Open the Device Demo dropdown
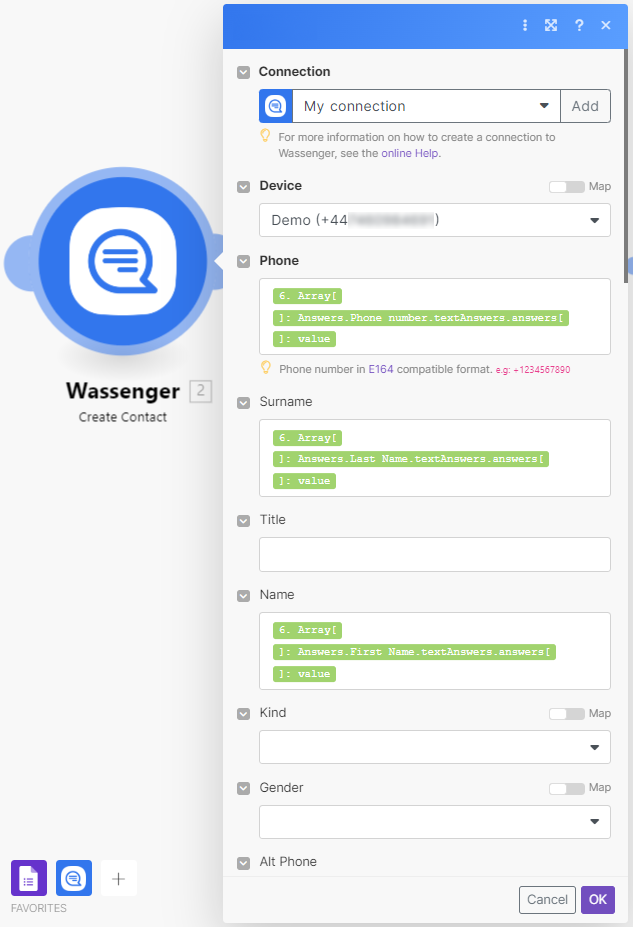The image size is (633, 927). point(435,221)
